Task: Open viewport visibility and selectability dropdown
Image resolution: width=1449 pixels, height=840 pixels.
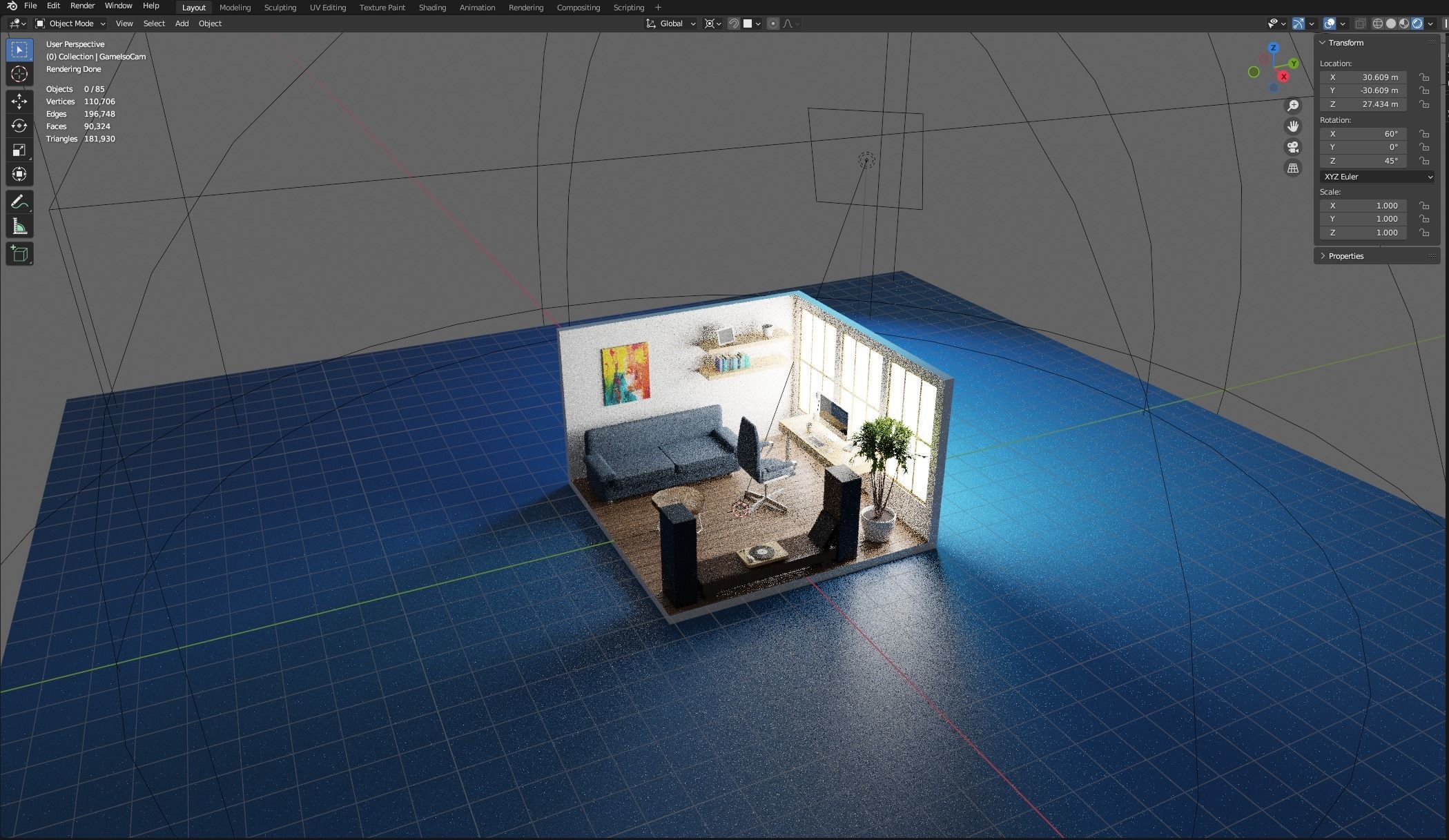Action: pos(1277,23)
